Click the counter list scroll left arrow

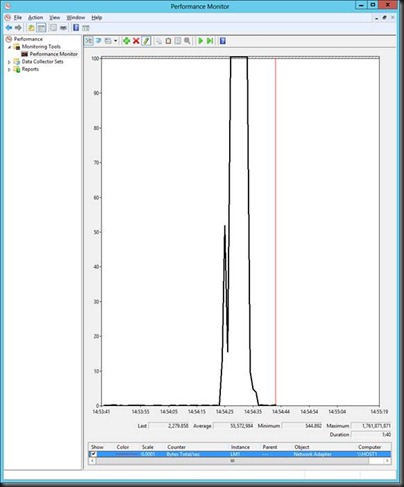pos(92,461)
